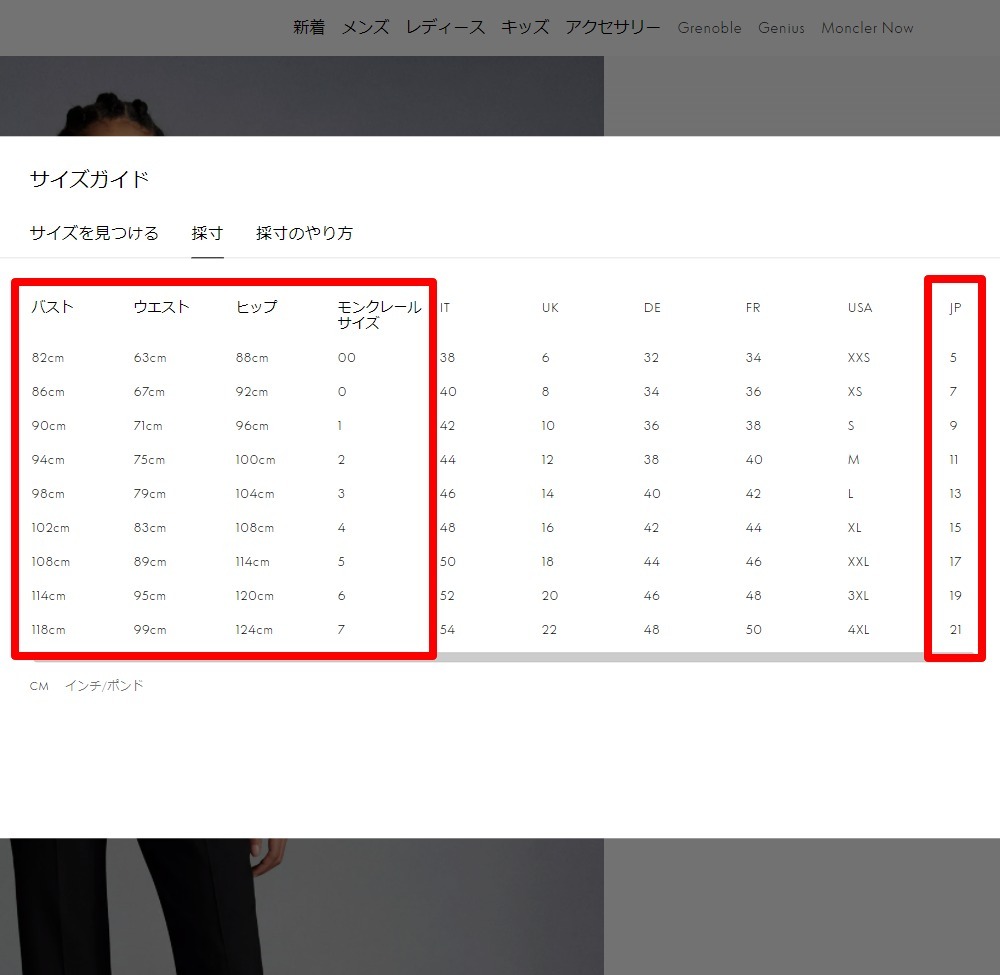The width and height of the screenshot is (1000, 975).
Task: Switch units to インチ/ポンド
Action: click(x=104, y=685)
